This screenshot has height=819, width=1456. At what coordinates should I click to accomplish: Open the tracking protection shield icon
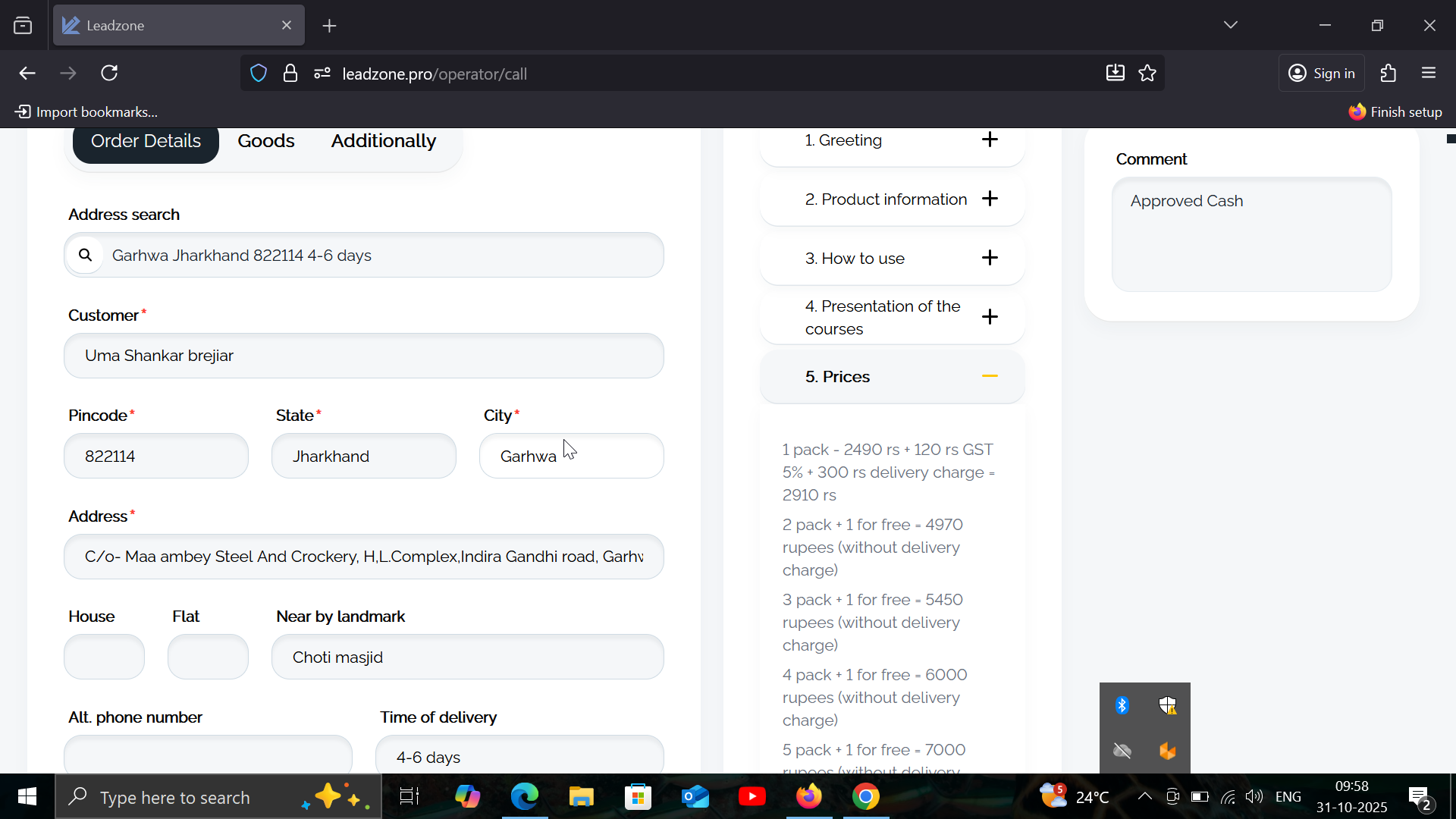pos(259,74)
